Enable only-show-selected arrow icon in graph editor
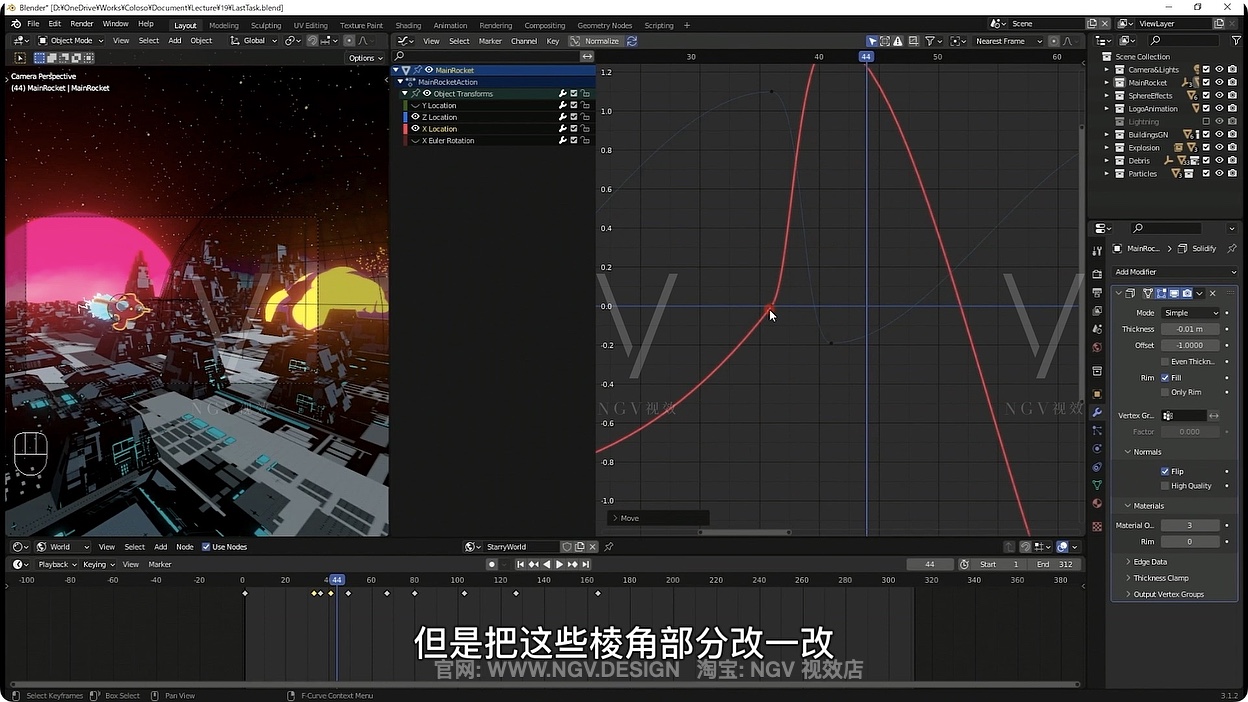Screen dimensions: 1248x702 (872, 41)
